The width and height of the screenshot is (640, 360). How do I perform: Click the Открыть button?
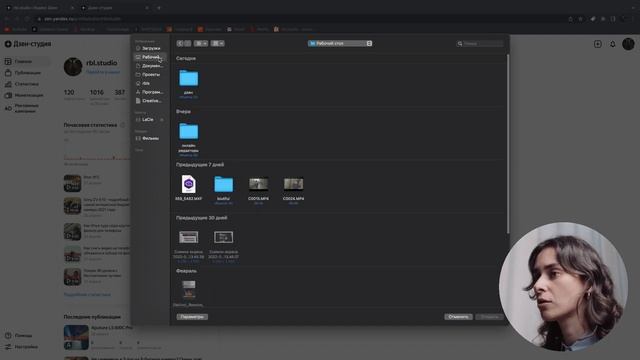(x=489, y=317)
